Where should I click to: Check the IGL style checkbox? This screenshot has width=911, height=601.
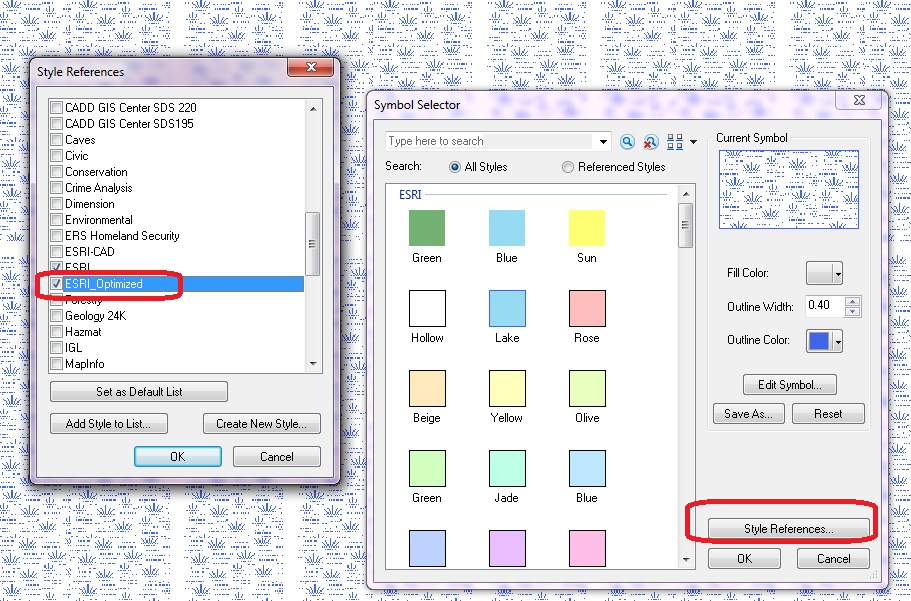pos(56,348)
